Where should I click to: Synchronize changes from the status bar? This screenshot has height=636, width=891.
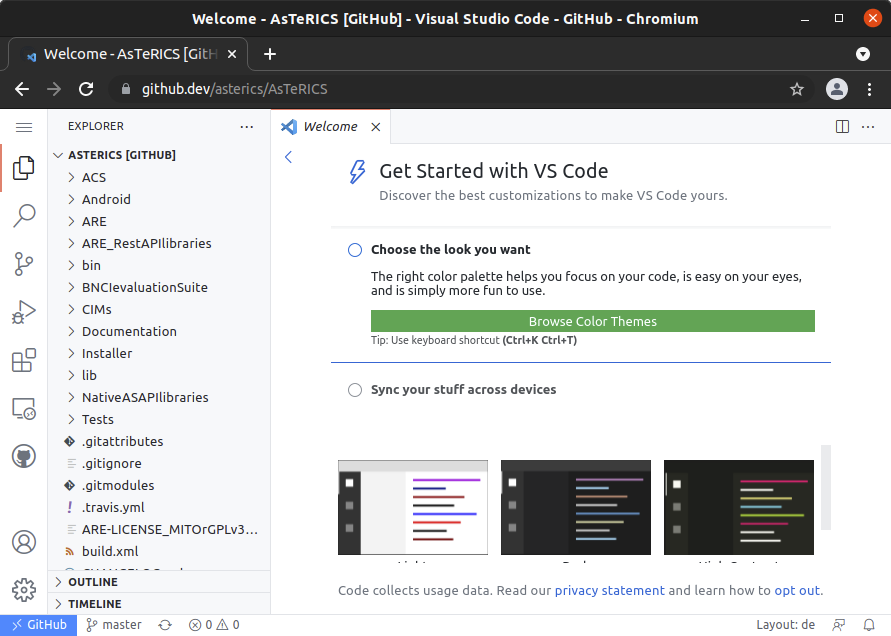coord(165,625)
